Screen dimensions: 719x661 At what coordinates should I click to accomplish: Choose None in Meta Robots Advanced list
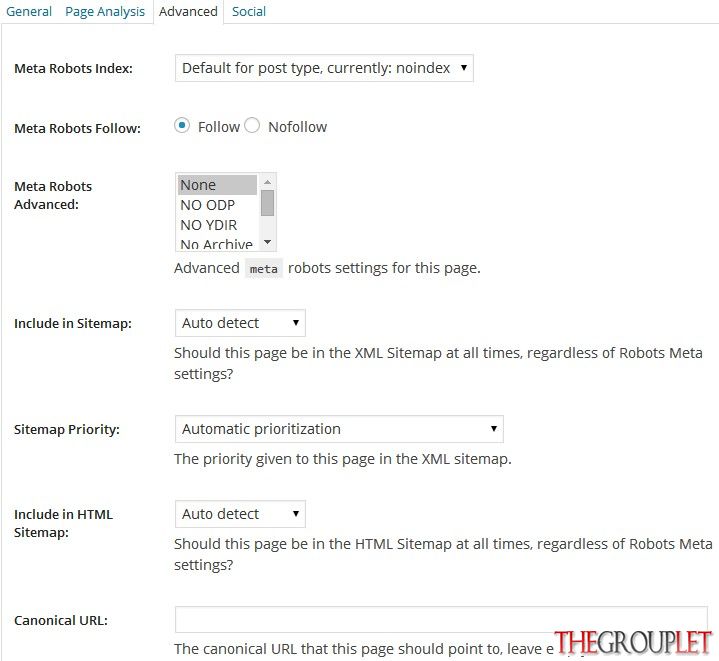[x=217, y=185]
